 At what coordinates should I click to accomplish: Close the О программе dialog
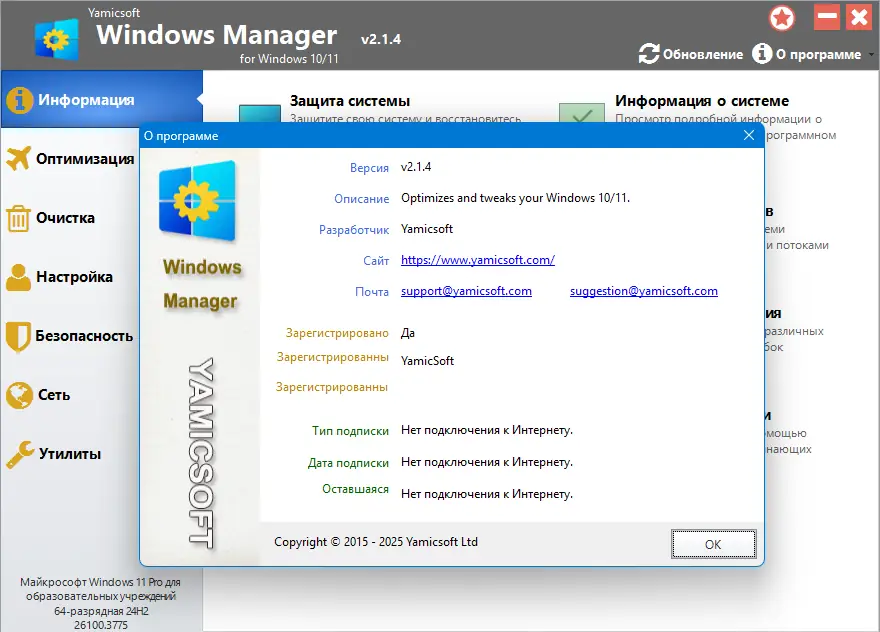click(749, 135)
